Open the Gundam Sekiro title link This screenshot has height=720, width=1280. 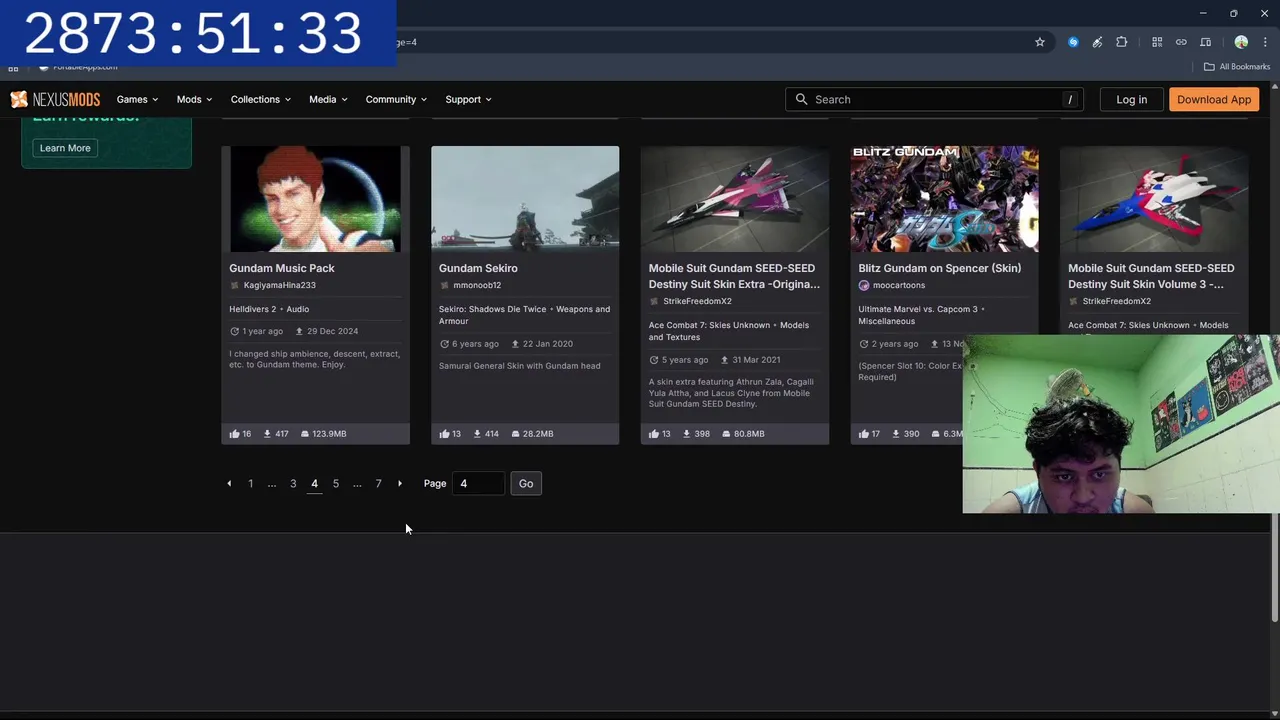(x=478, y=268)
